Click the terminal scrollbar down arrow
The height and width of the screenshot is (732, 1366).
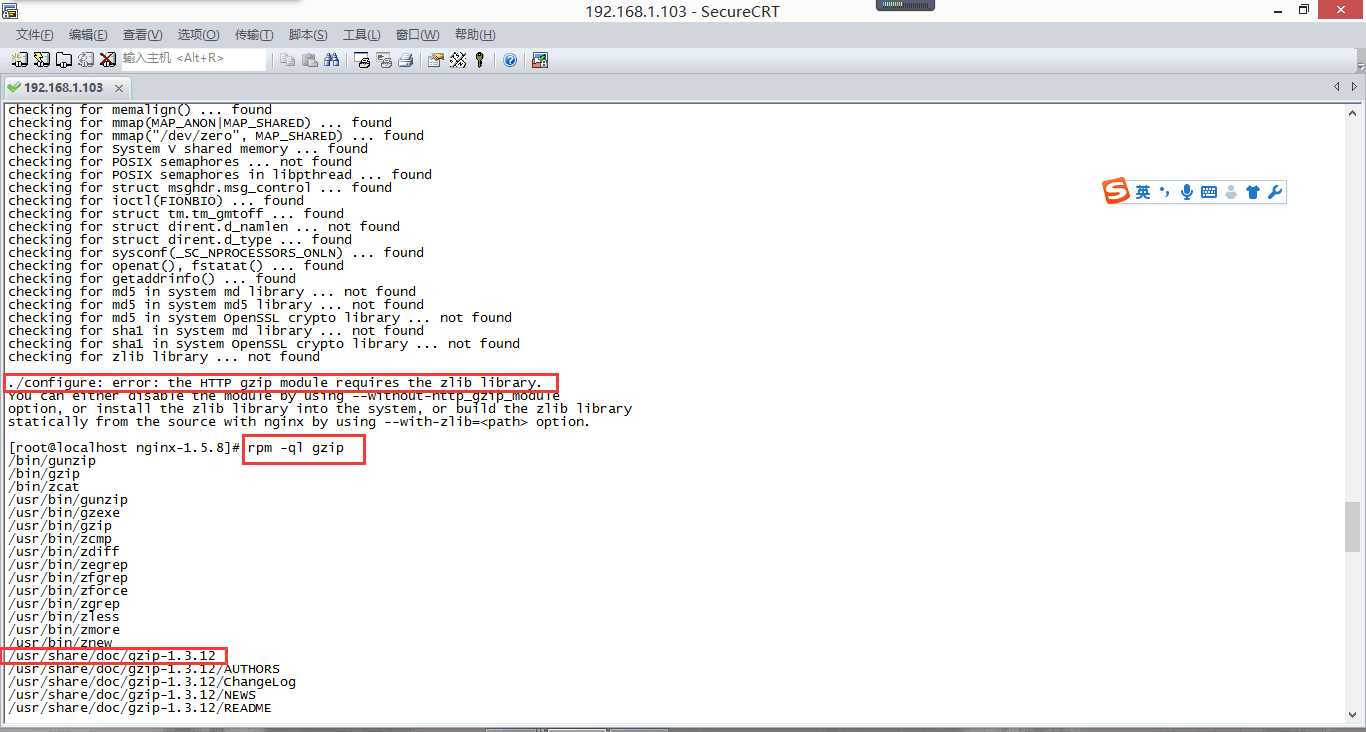[1353, 713]
